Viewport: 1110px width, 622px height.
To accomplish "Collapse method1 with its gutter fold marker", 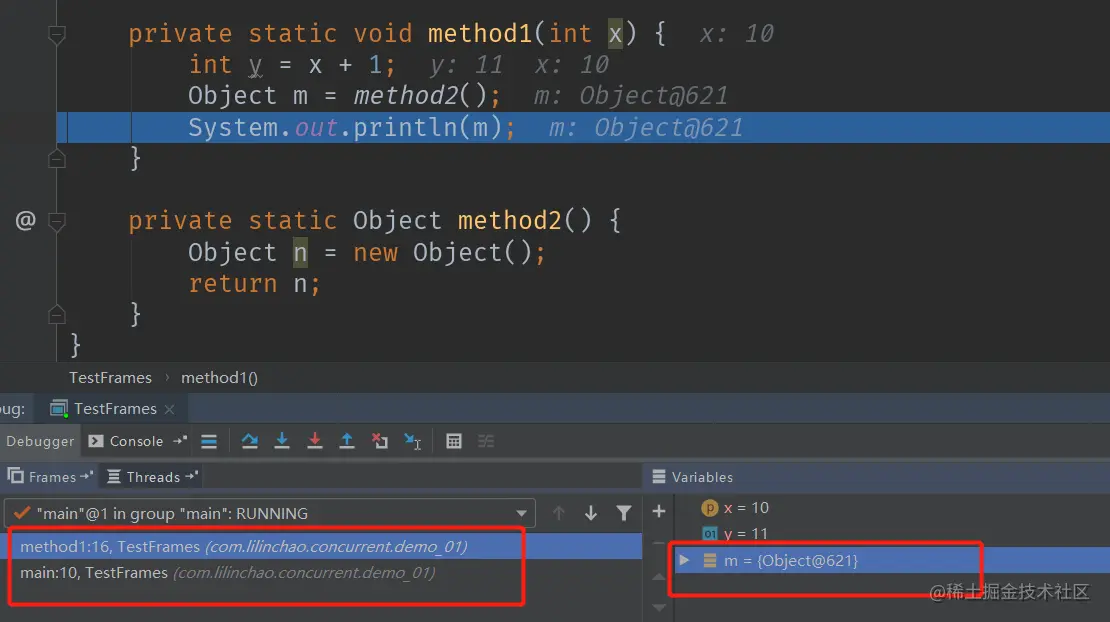I will [x=57, y=34].
